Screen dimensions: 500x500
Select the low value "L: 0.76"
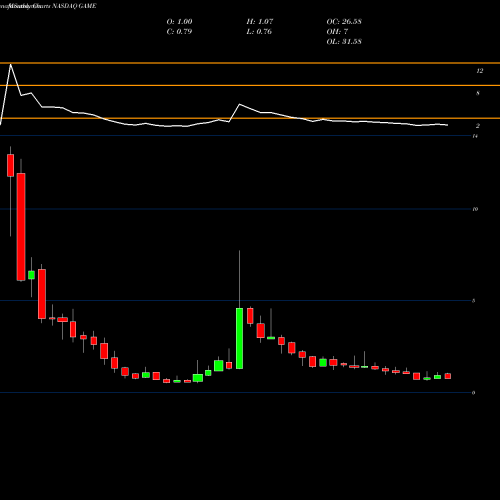tap(259, 32)
